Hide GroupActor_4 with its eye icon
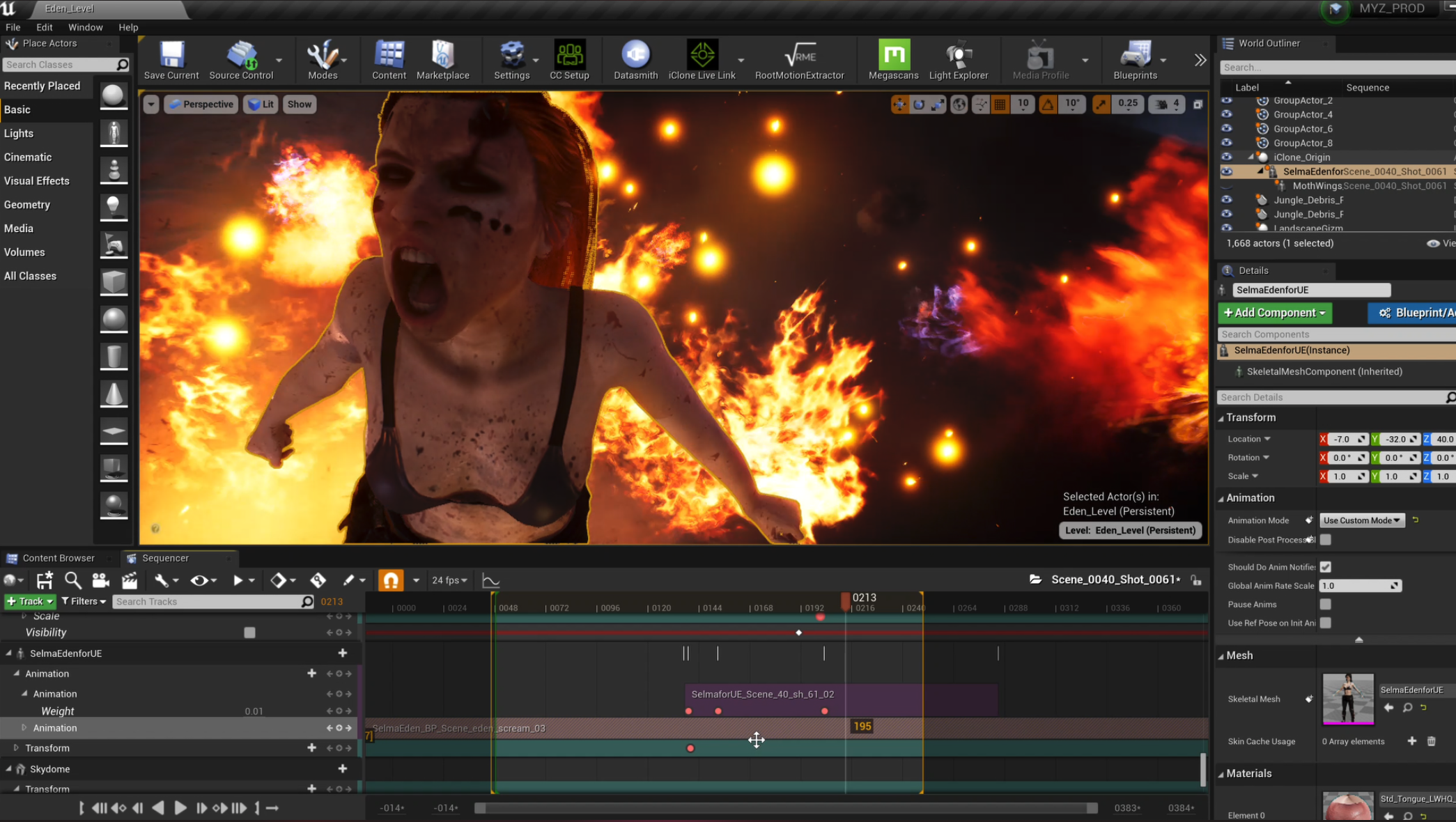1456x822 pixels. coord(1226,114)
